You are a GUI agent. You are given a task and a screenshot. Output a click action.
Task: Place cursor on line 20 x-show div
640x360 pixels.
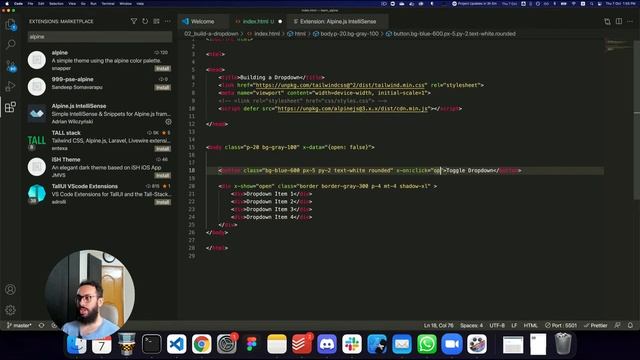click(x=328, y=186)
